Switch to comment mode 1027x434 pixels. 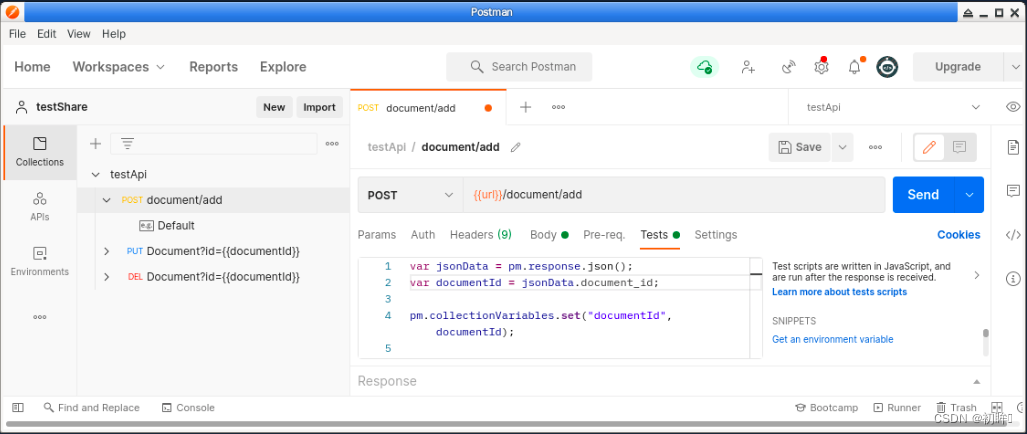coord(960,147)
